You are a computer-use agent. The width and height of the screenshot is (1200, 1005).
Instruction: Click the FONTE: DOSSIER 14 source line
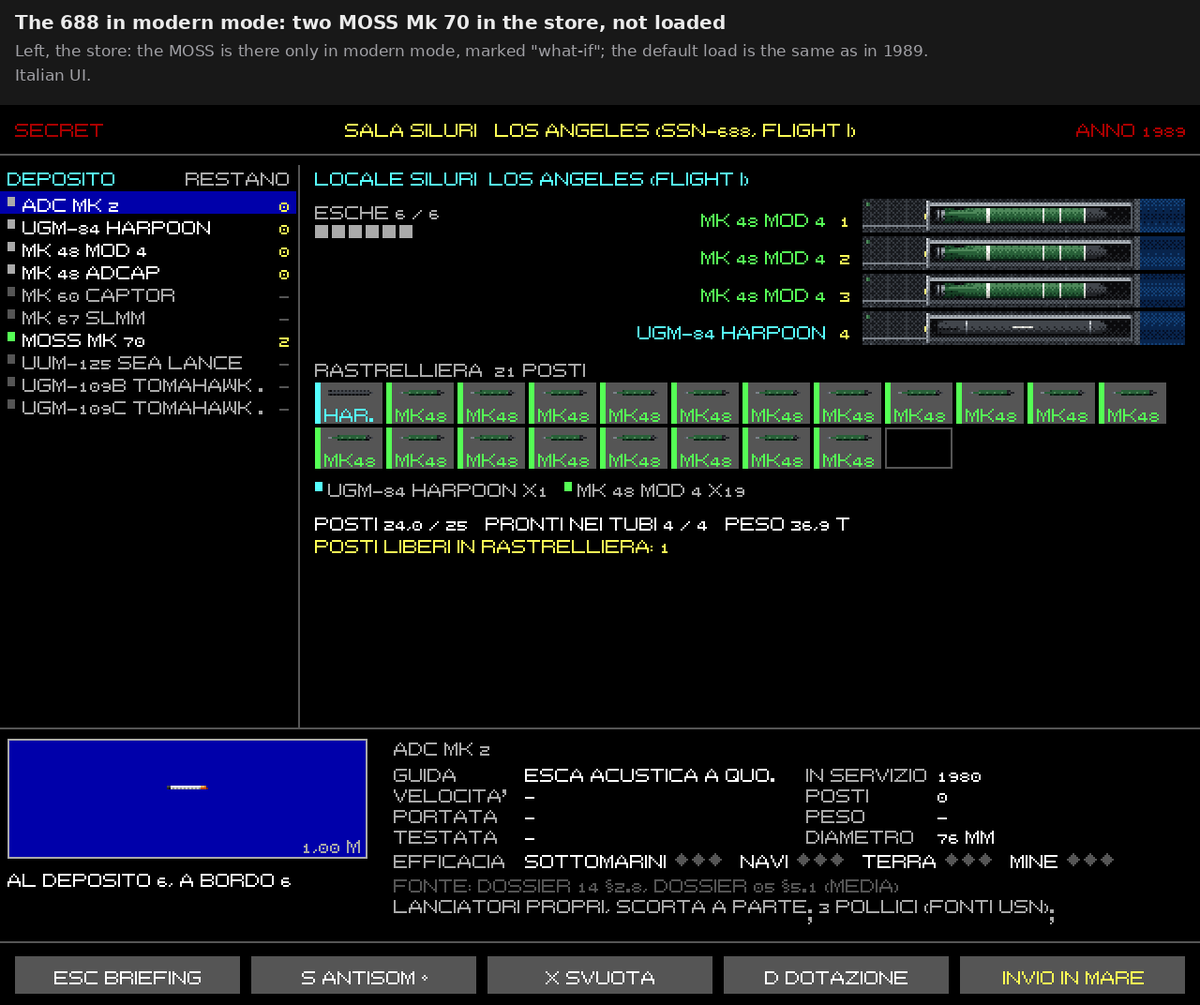646,886
